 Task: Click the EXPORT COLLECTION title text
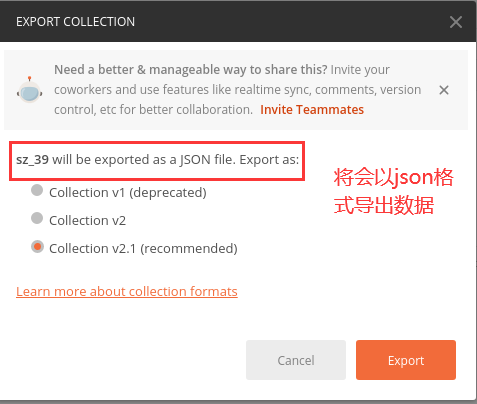[75, 22]
